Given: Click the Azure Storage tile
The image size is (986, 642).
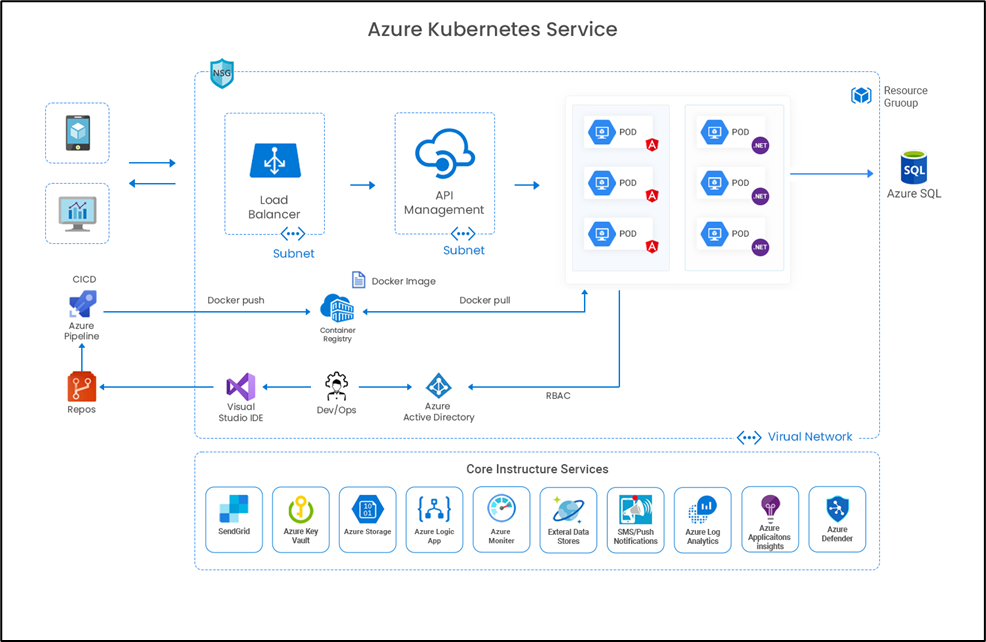Looking at the screenshot, I should [367, 520].
